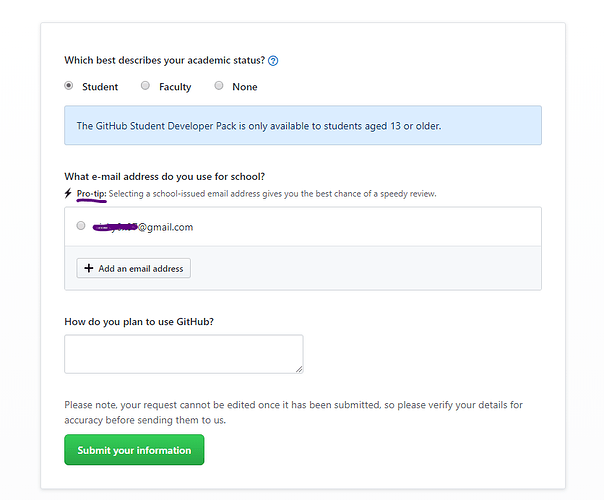
Task: Click the blue Student Developer Pack notice
Action: tap(303, 126)
